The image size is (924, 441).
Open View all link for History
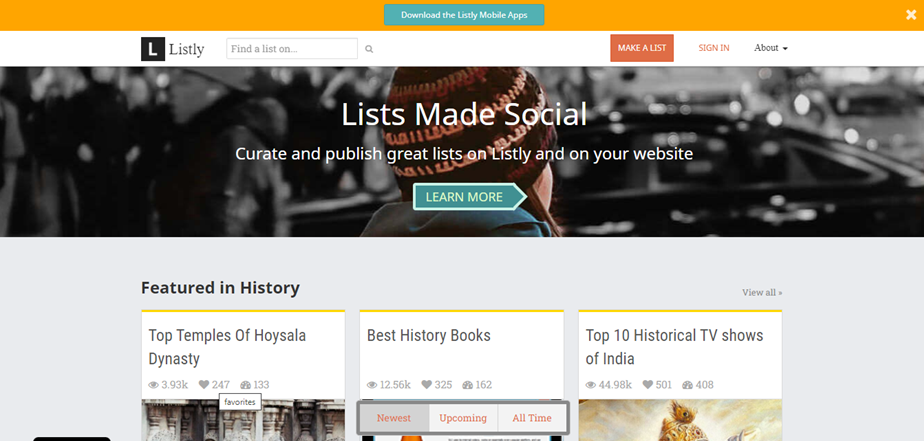point(762,293)
